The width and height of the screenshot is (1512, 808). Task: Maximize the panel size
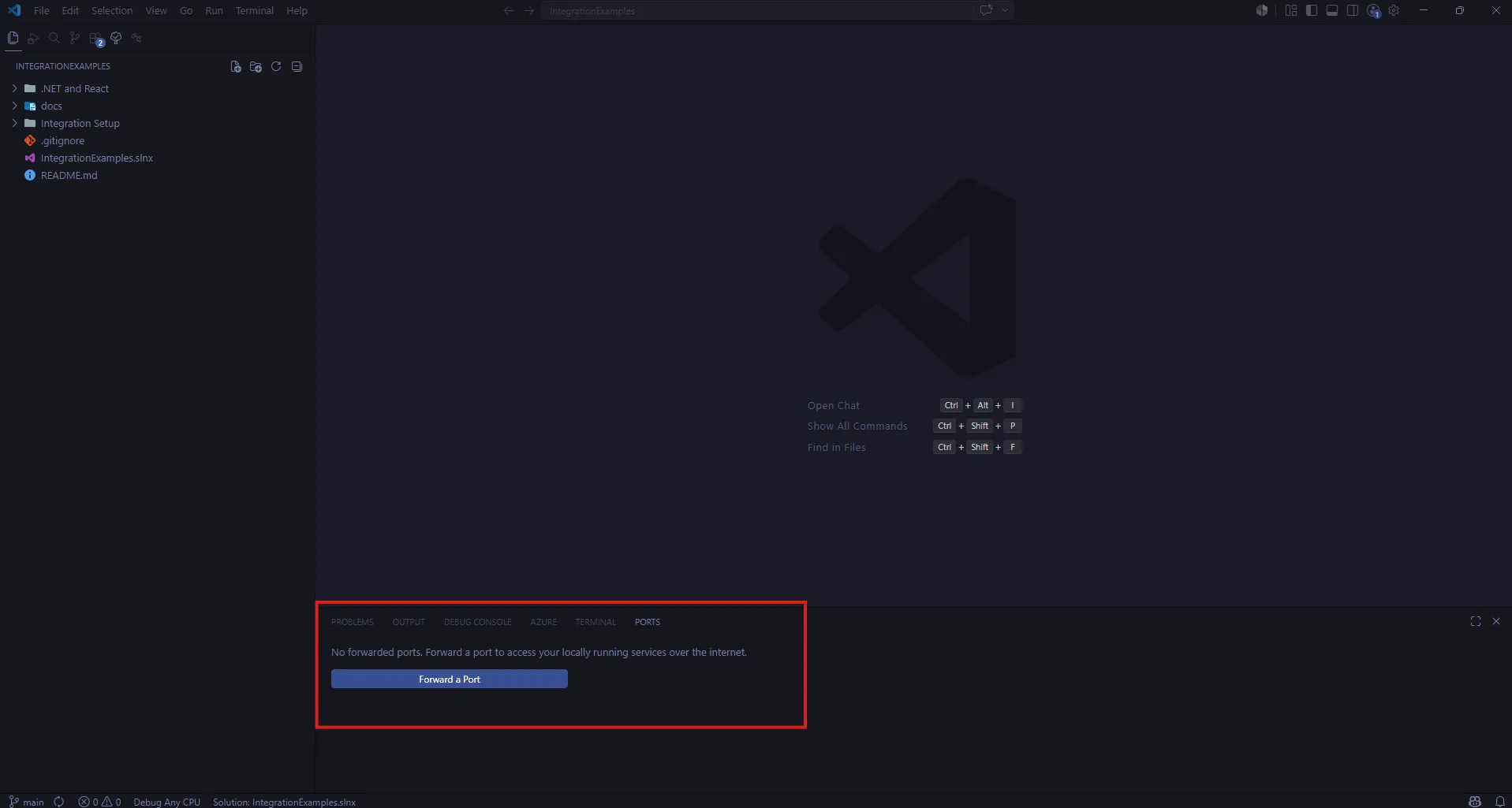(x=1476, y=621)
